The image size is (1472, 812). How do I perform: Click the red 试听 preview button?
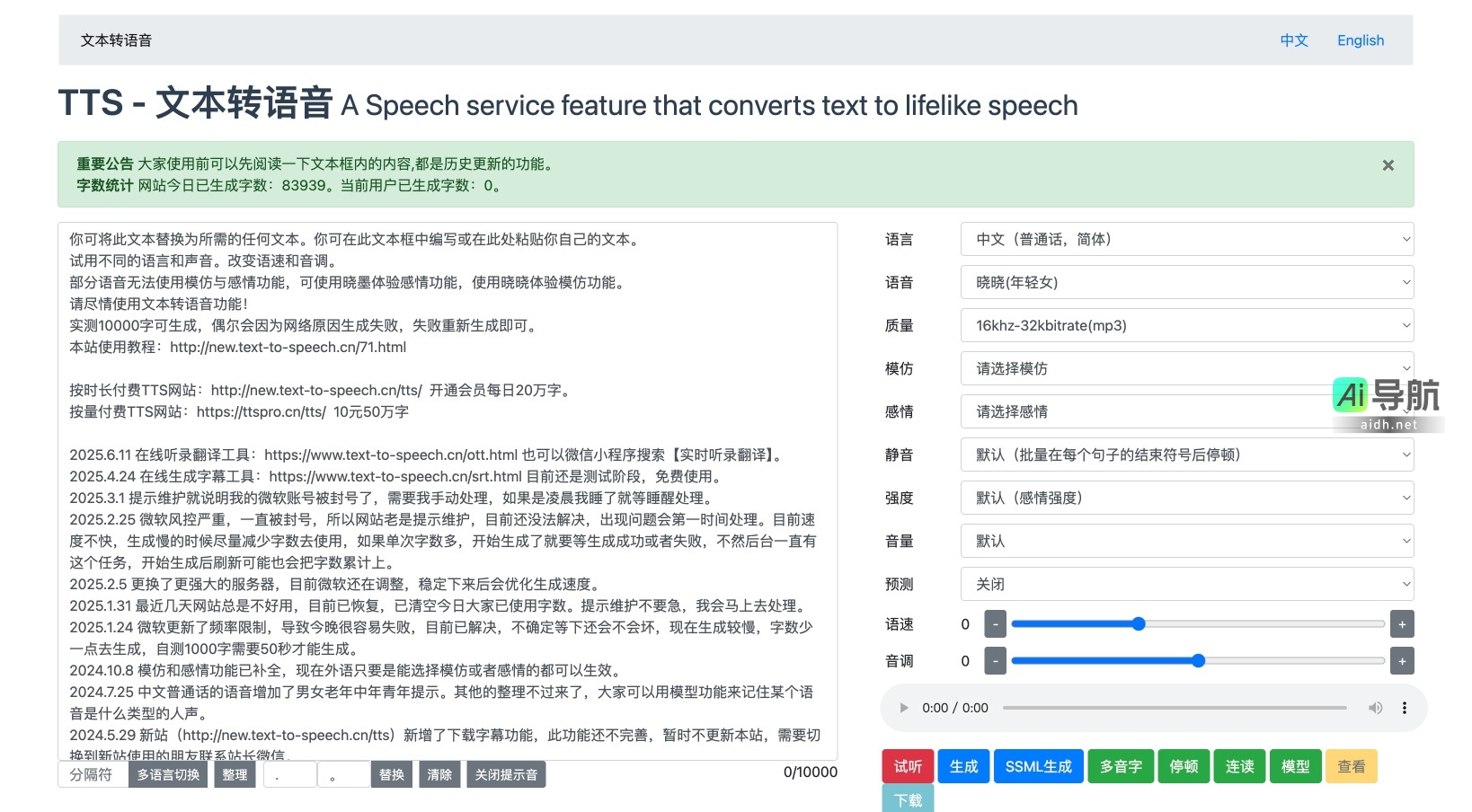click(908, 766)
